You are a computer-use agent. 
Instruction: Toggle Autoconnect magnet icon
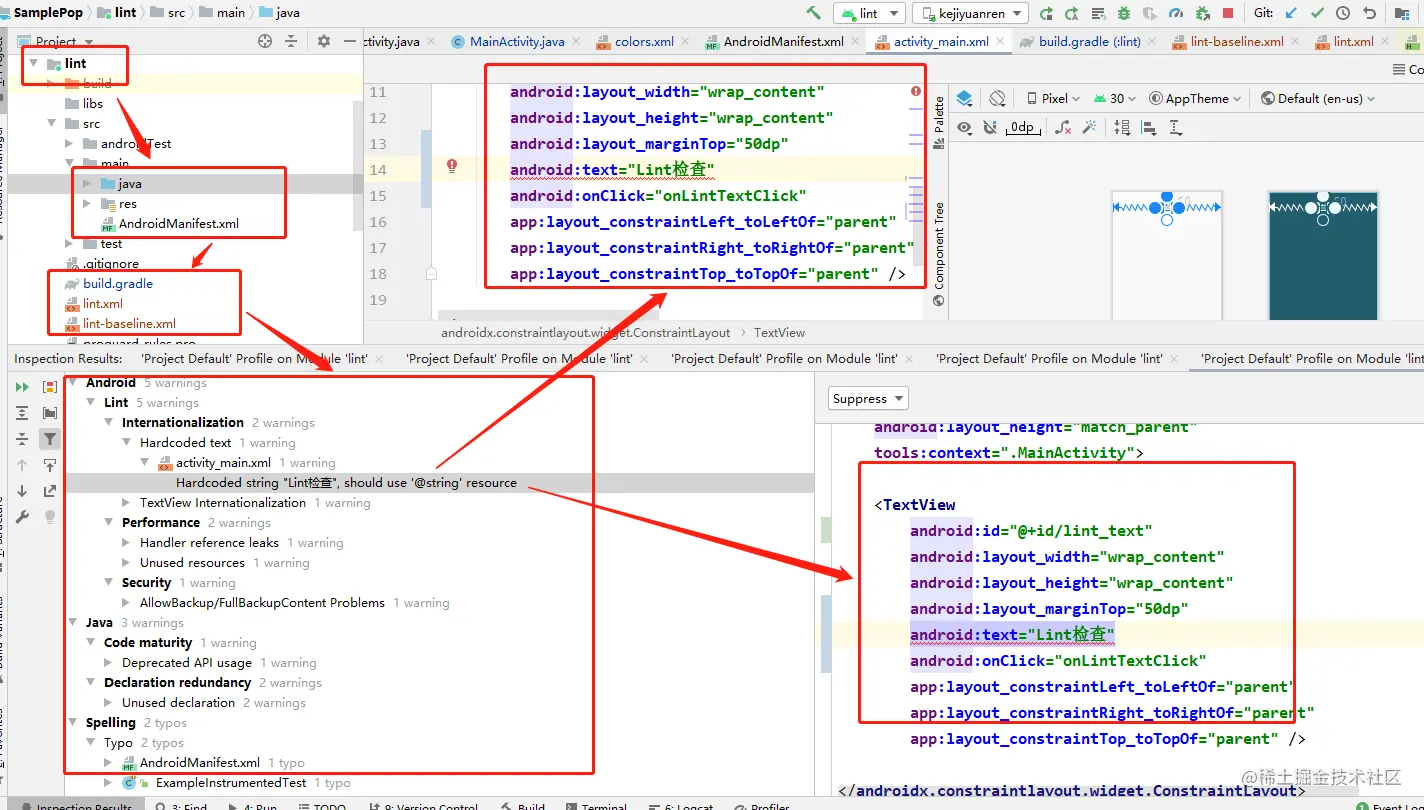(990, 127)
